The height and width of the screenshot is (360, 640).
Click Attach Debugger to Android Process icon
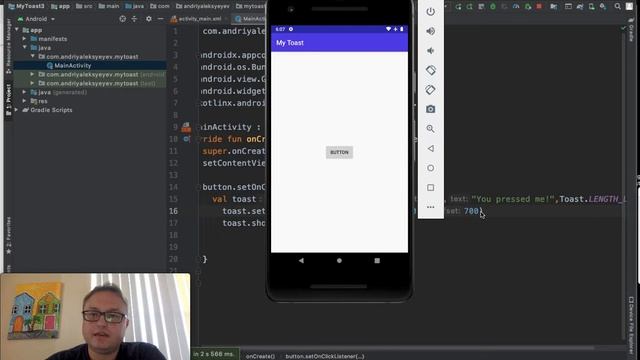click(x=528, y=7)
